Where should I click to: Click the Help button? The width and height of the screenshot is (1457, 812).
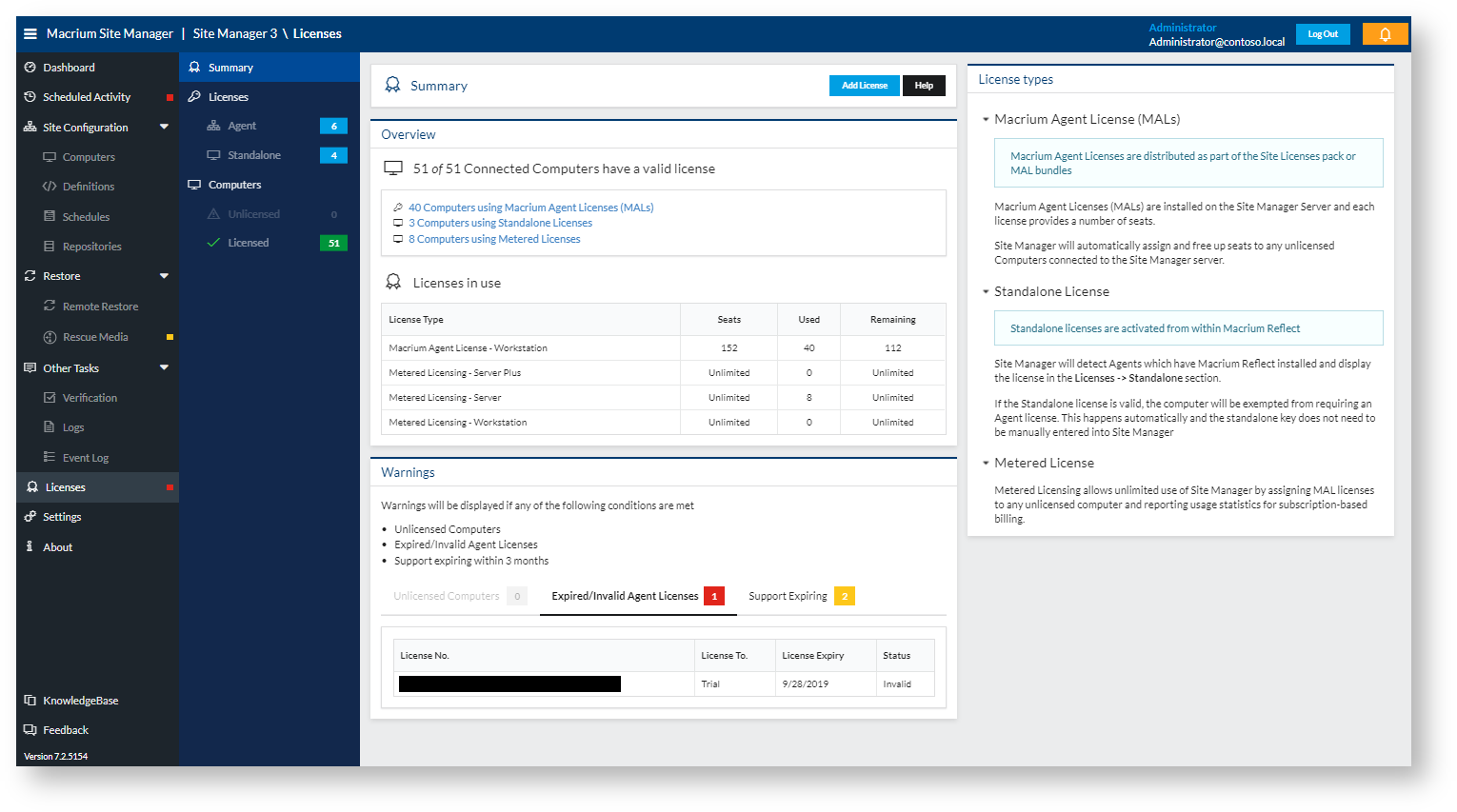(x=924, y=86)
